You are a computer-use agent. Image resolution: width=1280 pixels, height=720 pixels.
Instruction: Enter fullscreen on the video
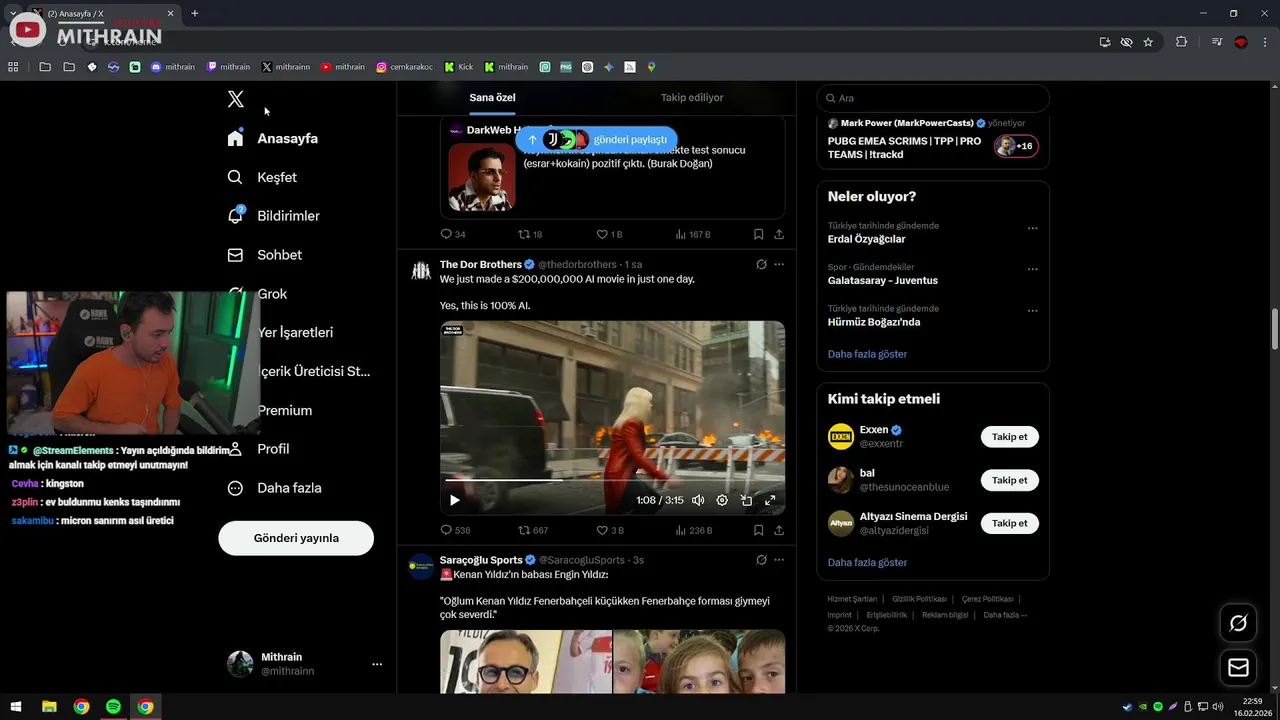coord(770,500)
